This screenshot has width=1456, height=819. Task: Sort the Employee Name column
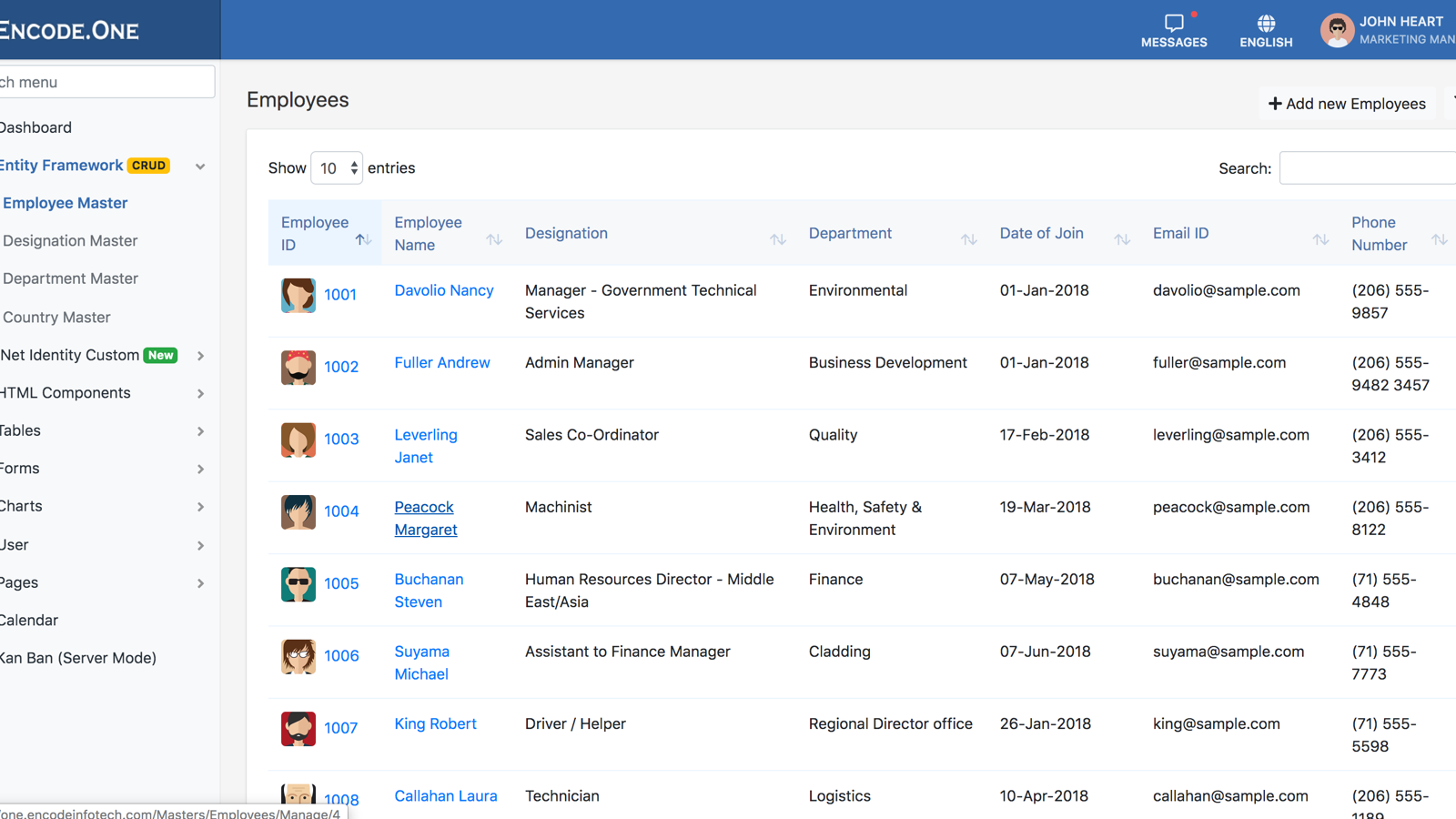495,239
